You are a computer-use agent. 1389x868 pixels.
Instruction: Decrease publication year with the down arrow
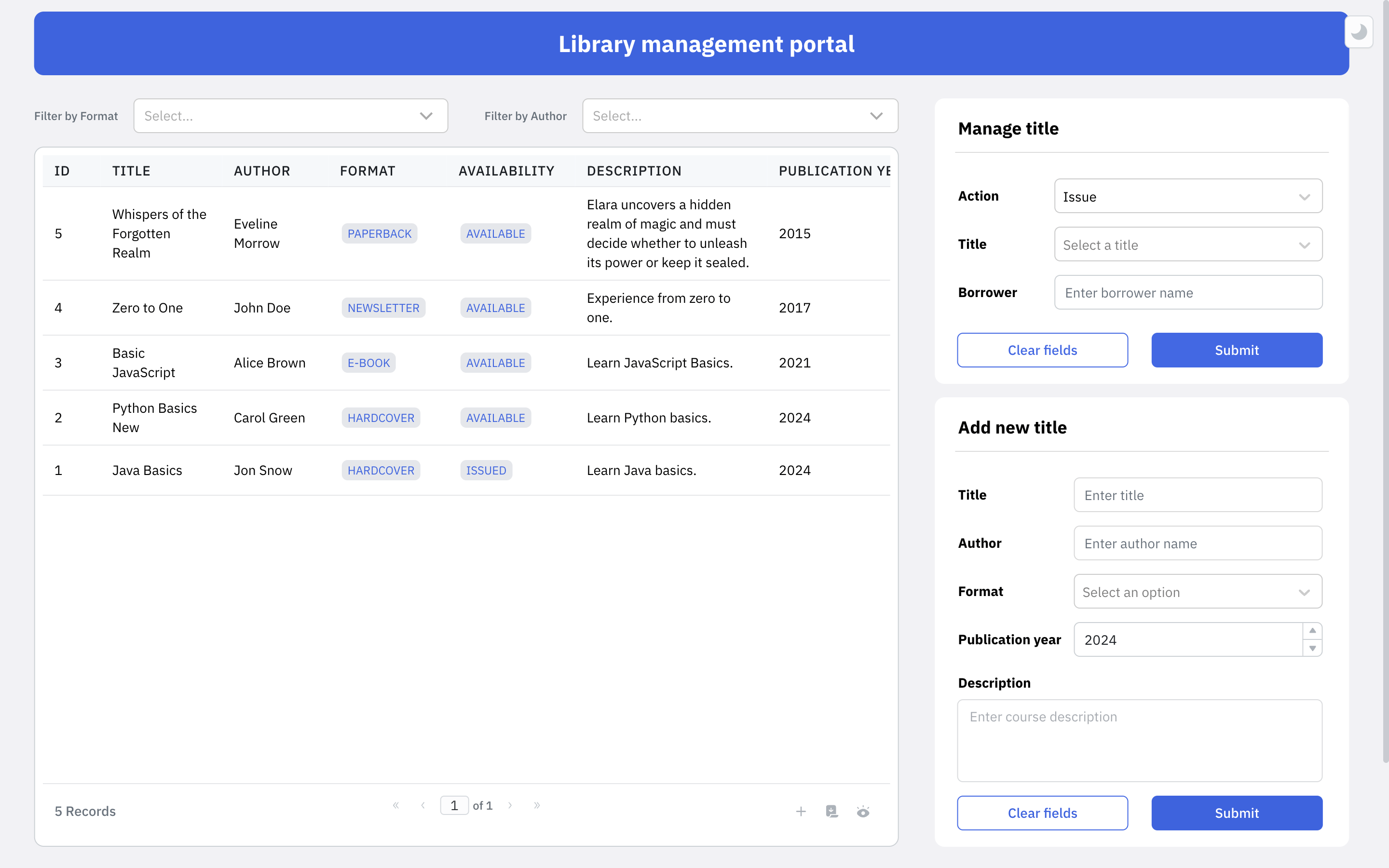point(1312,648)
